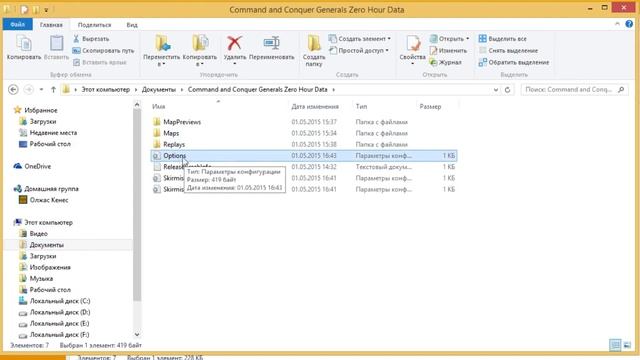Switch to Главная ribbon tab
The width and height of the screenshot is (640, 360).
click(x=51, y=25)
